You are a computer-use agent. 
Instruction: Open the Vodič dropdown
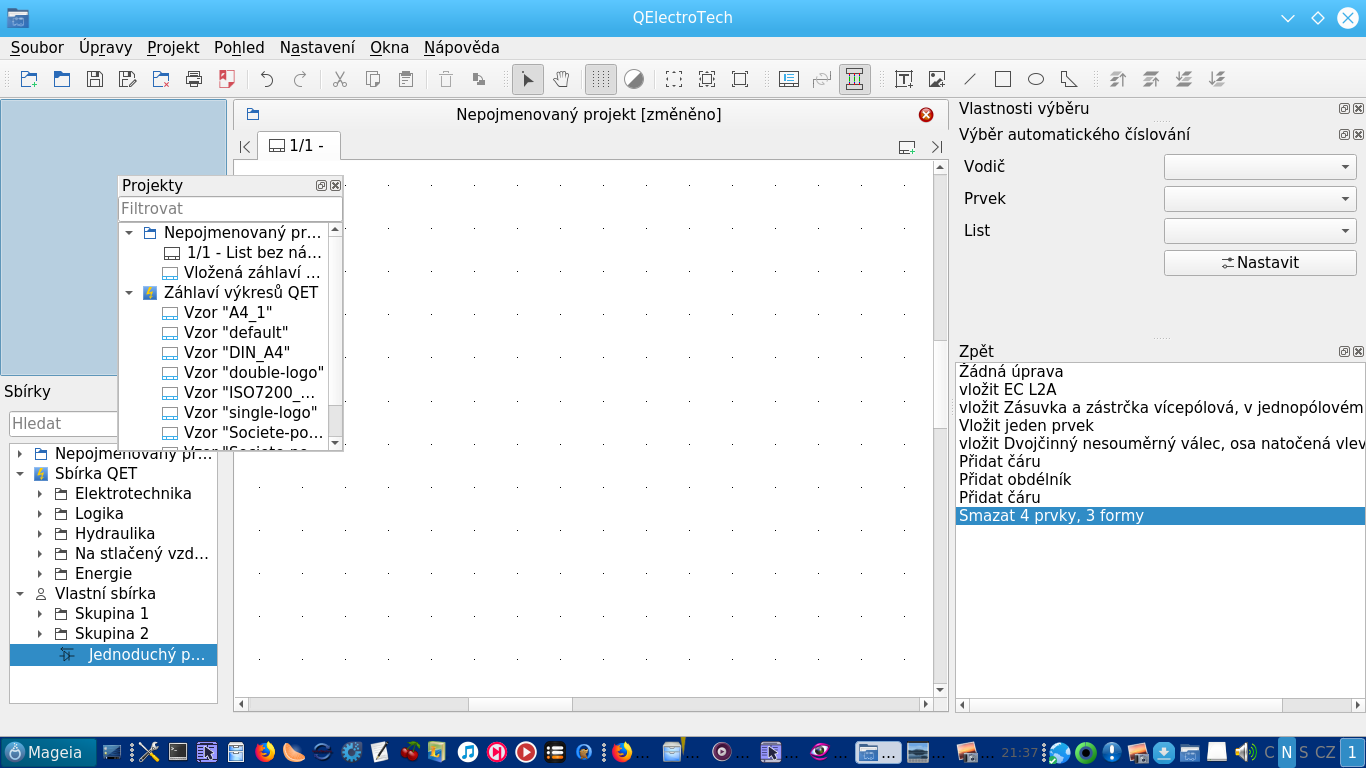pyautogui.click(x=1259, y=167)
